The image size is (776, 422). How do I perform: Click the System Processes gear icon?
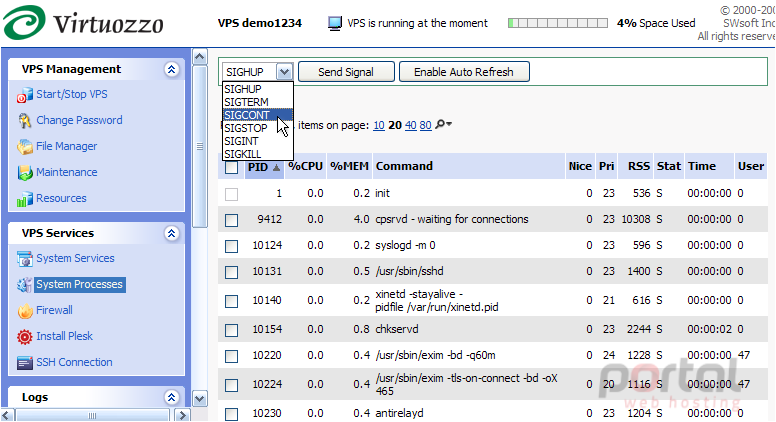(24, 284)
